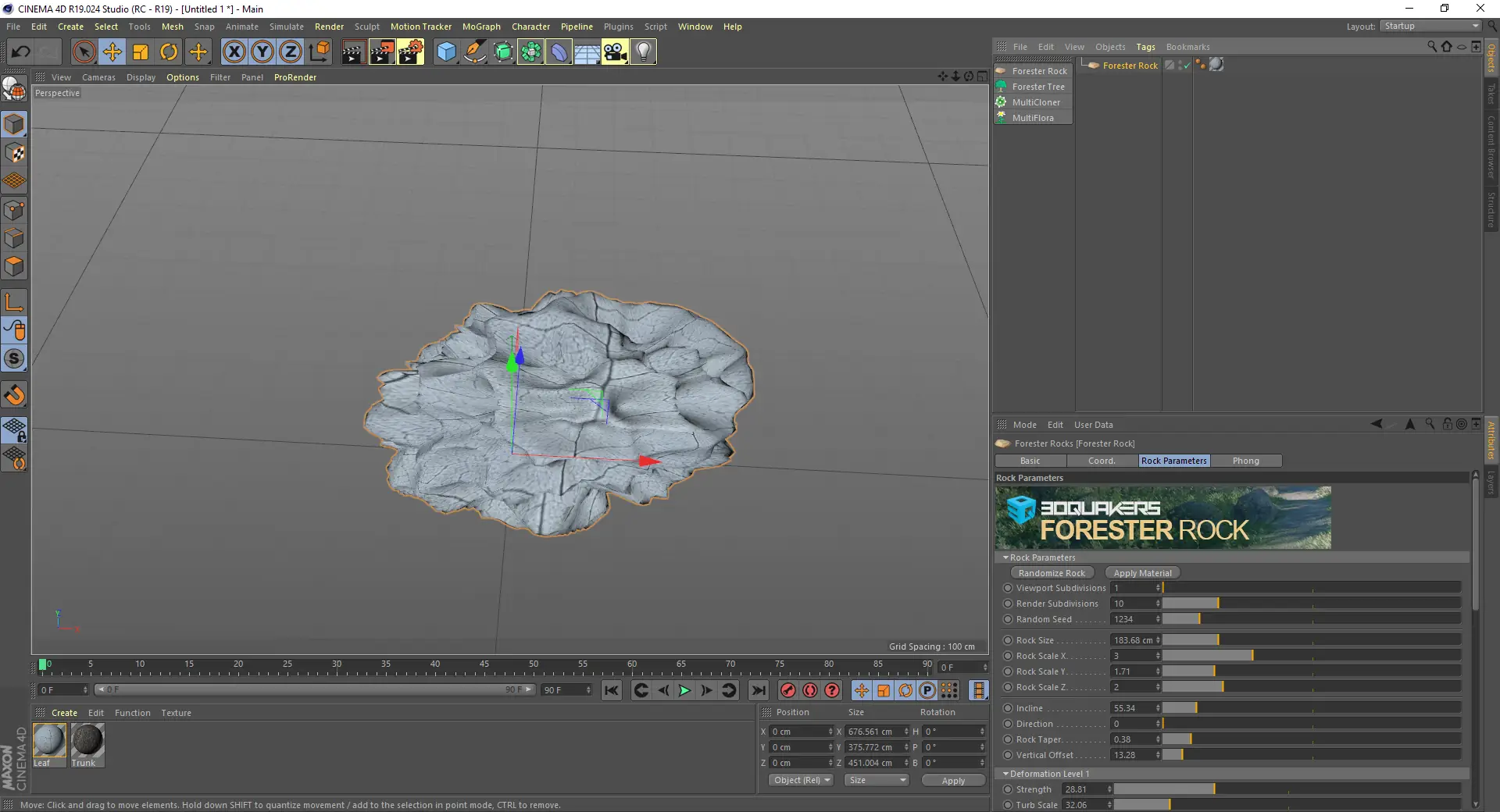Click the radio toggle beside Random Seed

click(1006, 619)
